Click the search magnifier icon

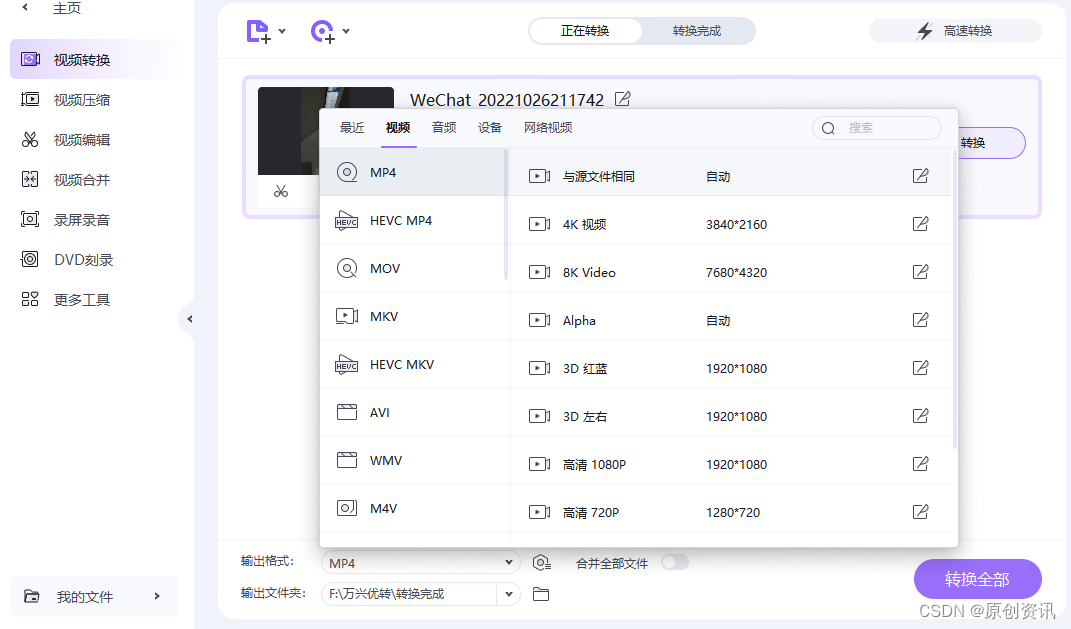pos(829,128)
